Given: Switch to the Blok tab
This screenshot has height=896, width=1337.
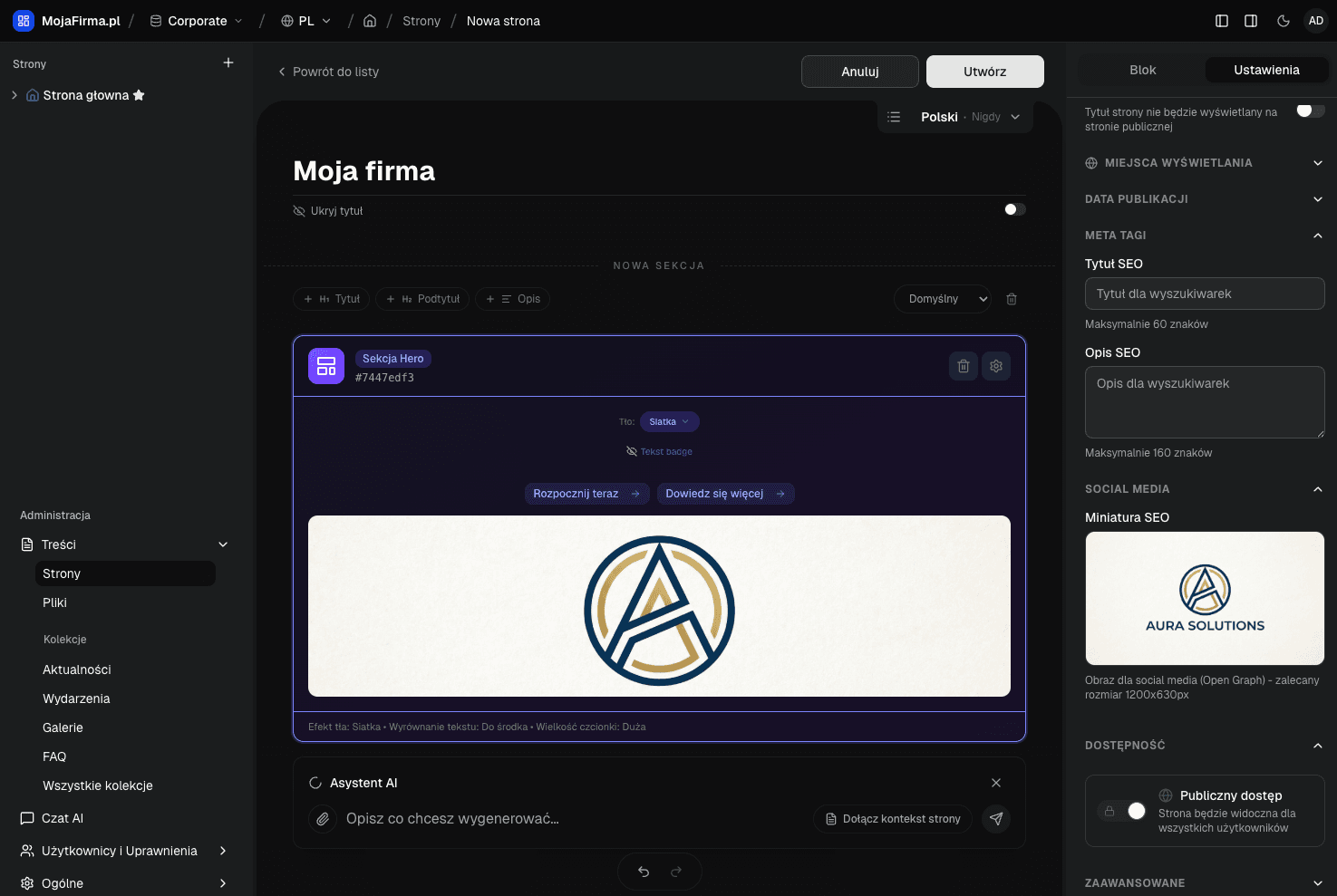Looking at the screenshot, I should (x=1143, y=70).
